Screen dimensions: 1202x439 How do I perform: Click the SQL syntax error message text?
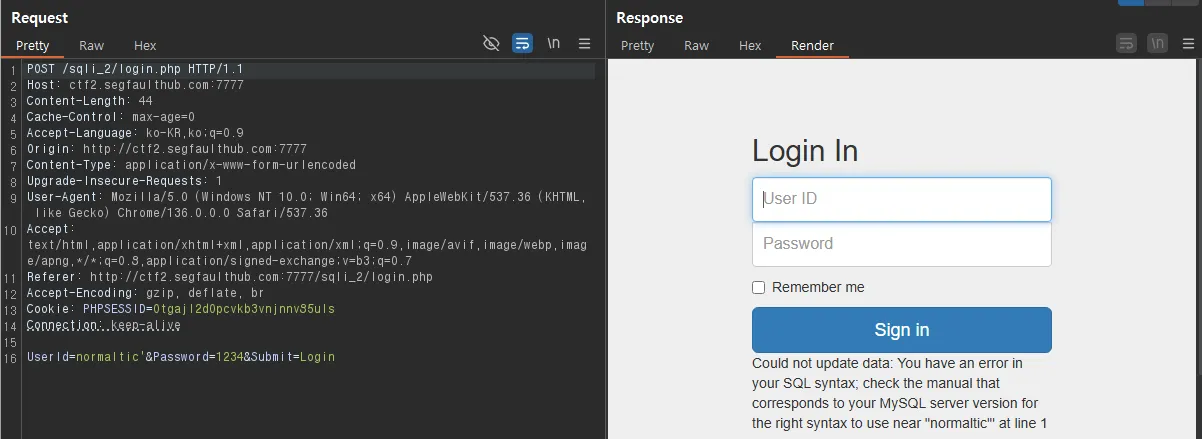[x=899, y=394]
